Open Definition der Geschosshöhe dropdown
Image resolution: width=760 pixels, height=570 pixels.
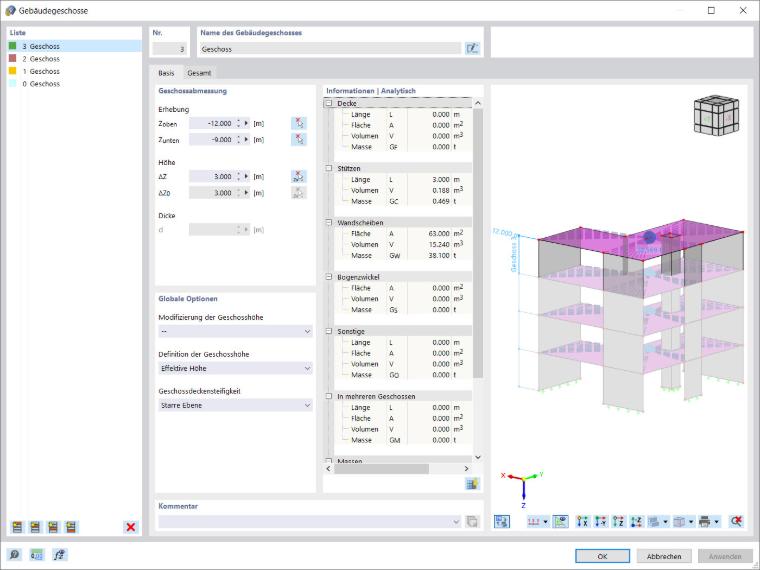(x=235, y=368)
